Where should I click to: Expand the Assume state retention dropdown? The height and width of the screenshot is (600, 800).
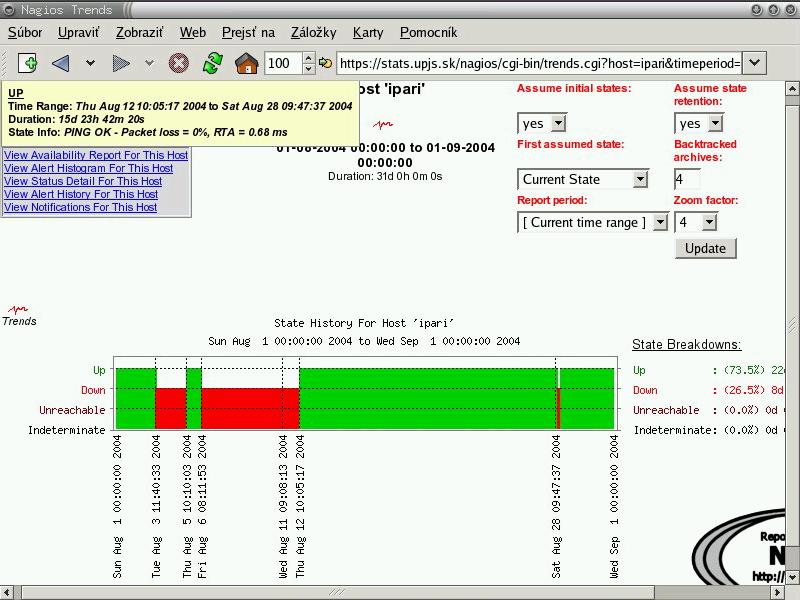(x=699, y=123)
